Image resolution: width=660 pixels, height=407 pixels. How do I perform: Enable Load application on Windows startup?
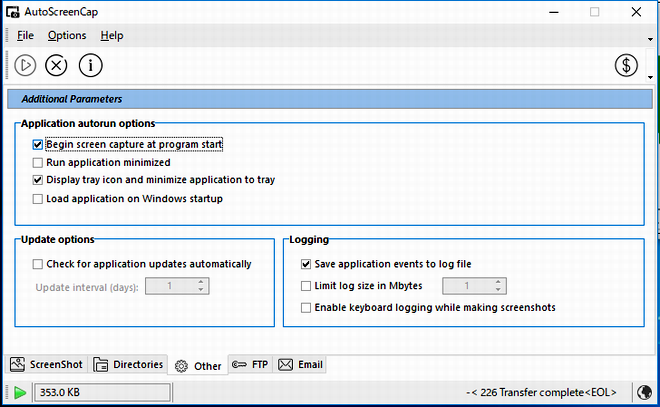[x=37, y=199]
